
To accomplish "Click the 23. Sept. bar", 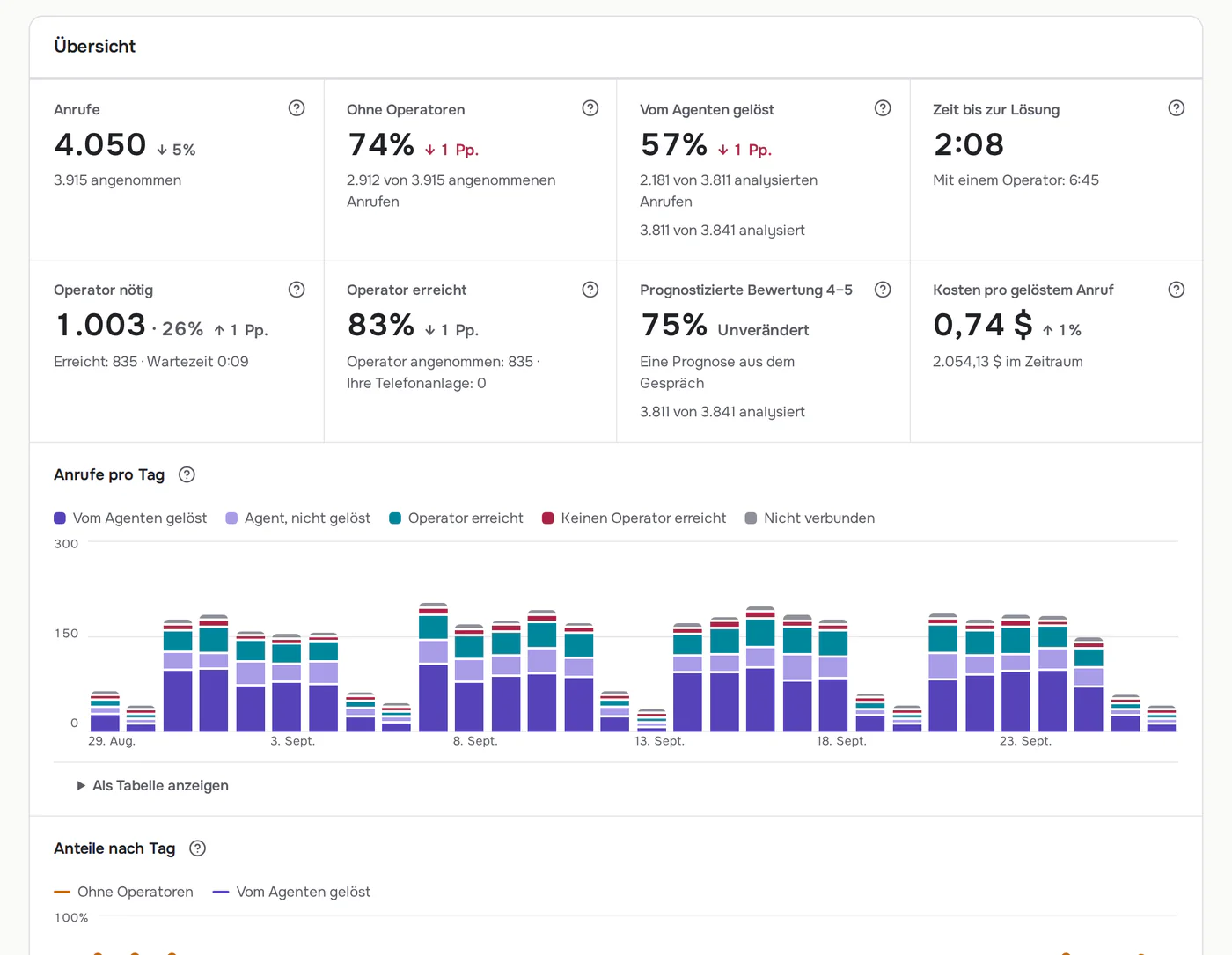I will (x=1016, y=673).
